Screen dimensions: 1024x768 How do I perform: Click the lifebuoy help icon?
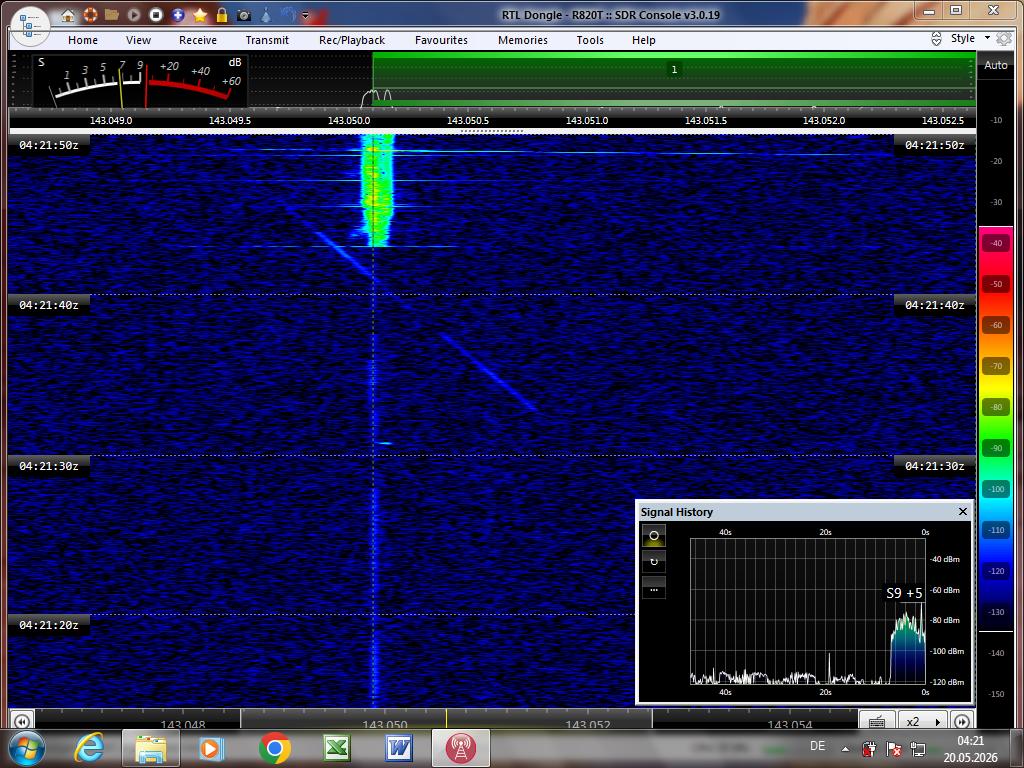coord(90,14)
